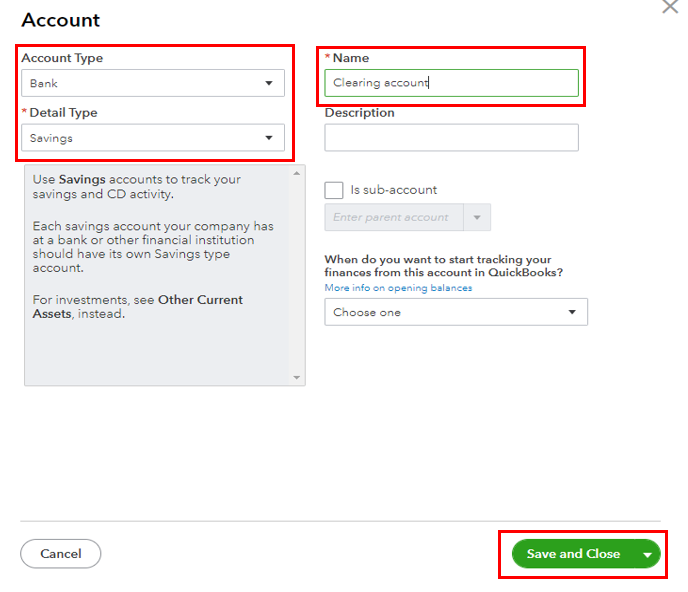
Task: Click the Account dialog title
Action: pyautogui.click(x=61, y=20)
